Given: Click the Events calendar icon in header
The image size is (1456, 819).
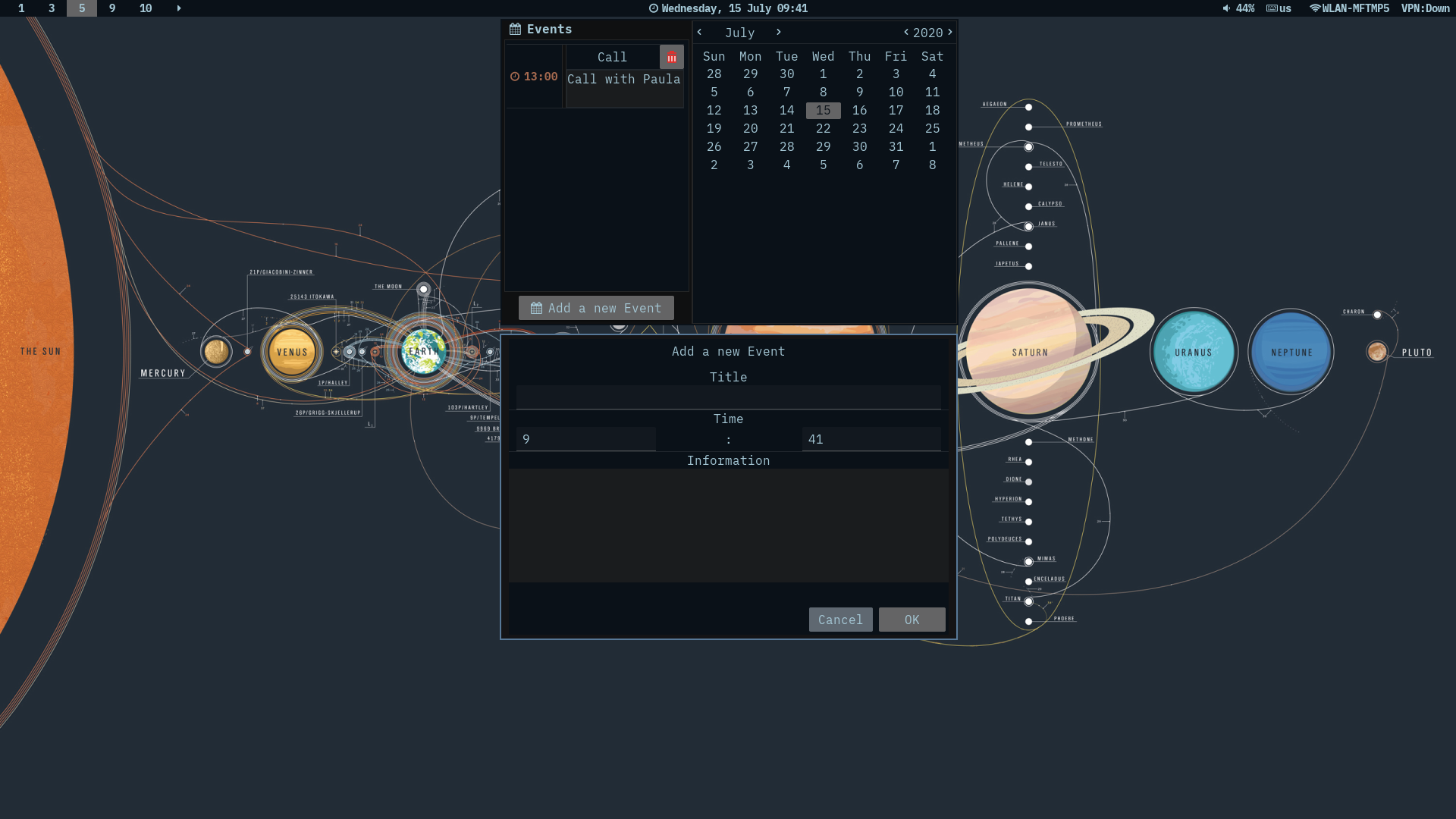Looking at the screenshot, I should [x=515, y=30].
